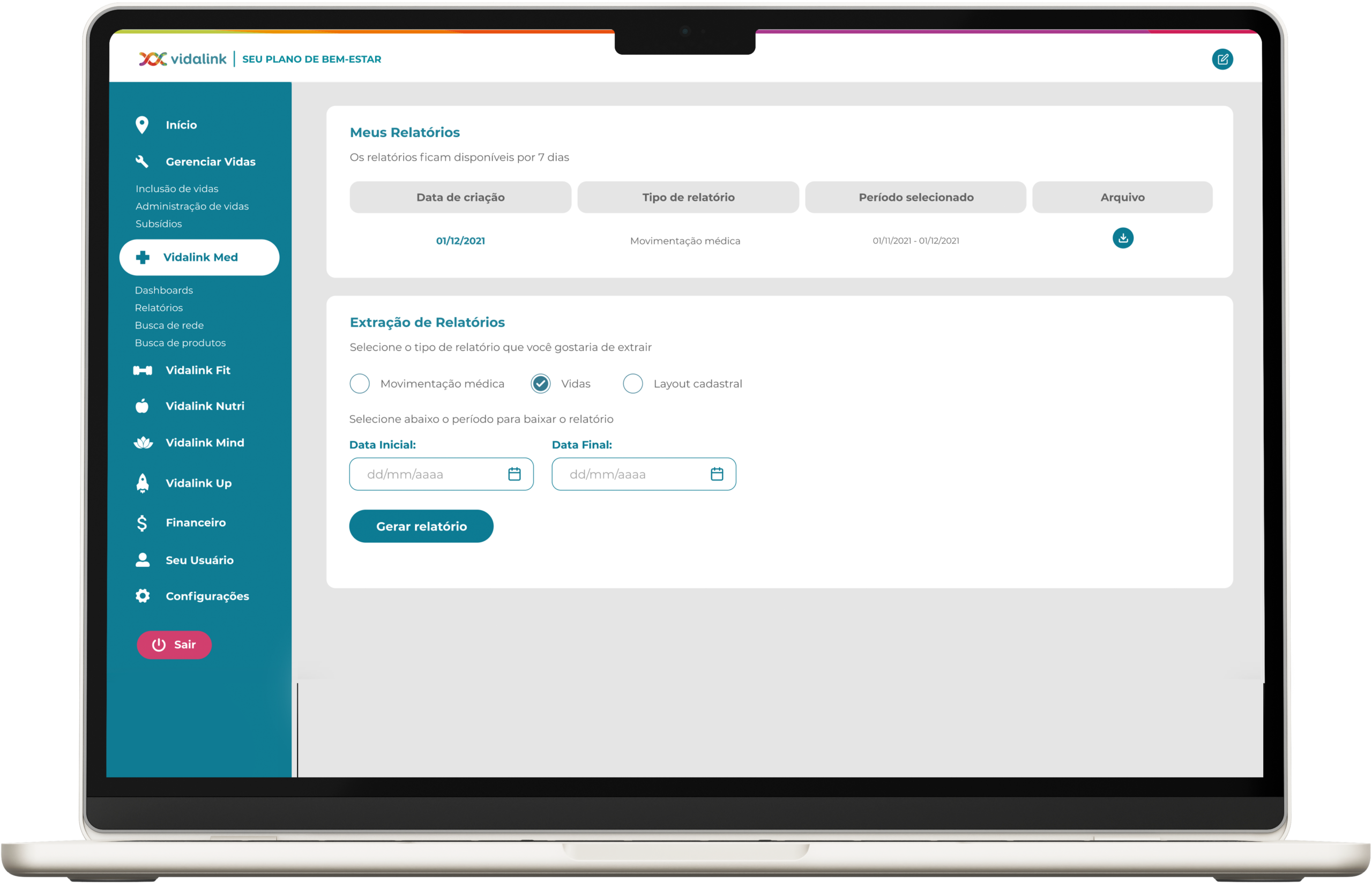The image size is (1372, 883).
Task: Click the 01/11/2021 - 01/12/2021 period cell
Action: 915,241
